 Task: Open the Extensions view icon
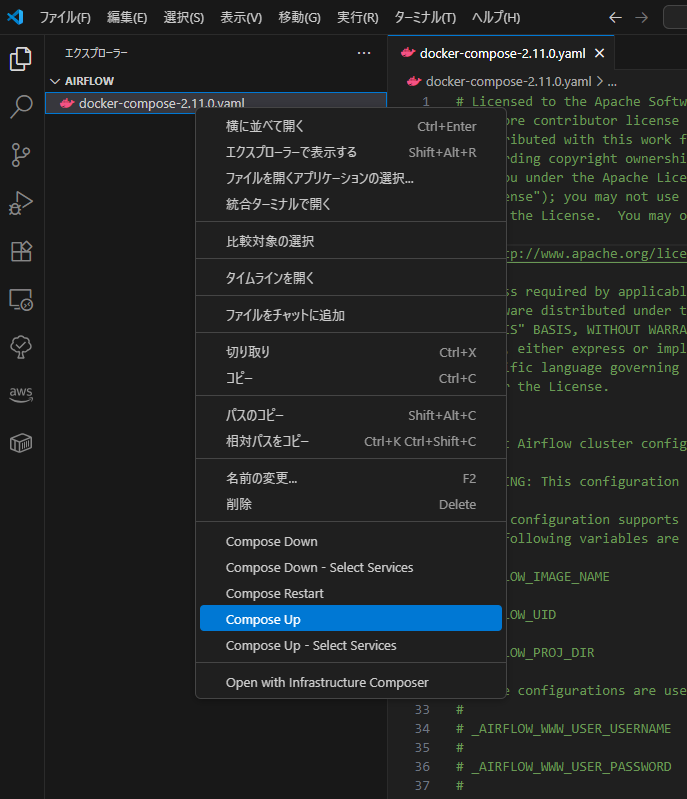point(21,251)
